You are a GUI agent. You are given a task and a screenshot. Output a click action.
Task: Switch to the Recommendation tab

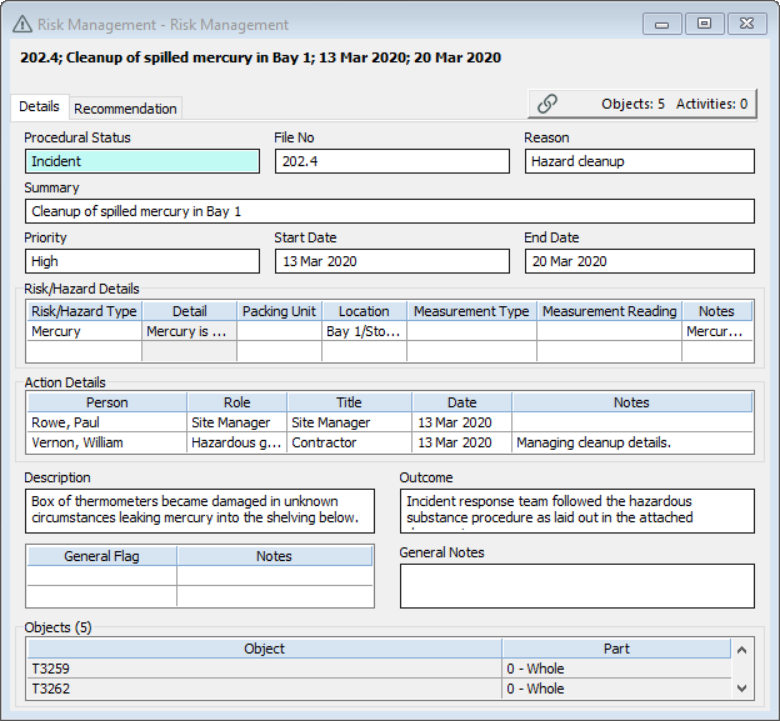pos(125,108)
